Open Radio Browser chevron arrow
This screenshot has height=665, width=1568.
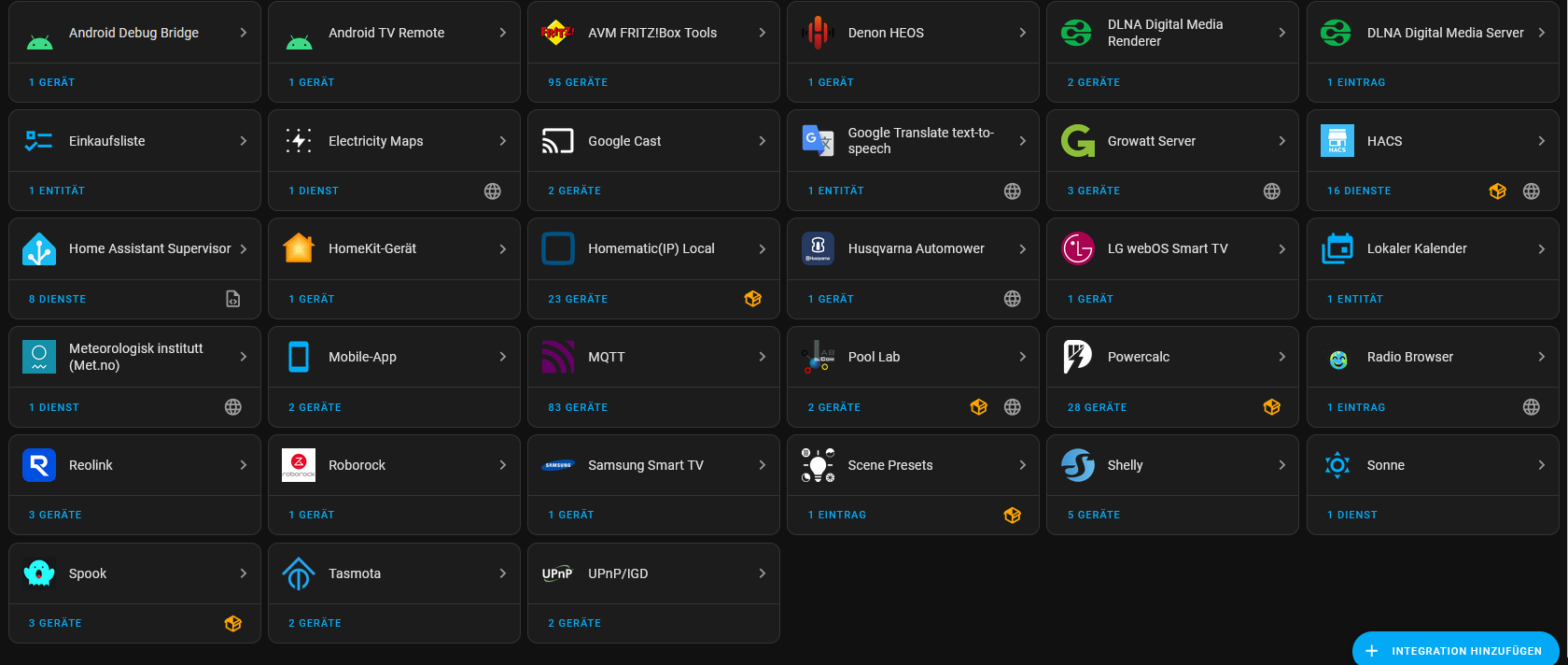tap(1542, 357)
